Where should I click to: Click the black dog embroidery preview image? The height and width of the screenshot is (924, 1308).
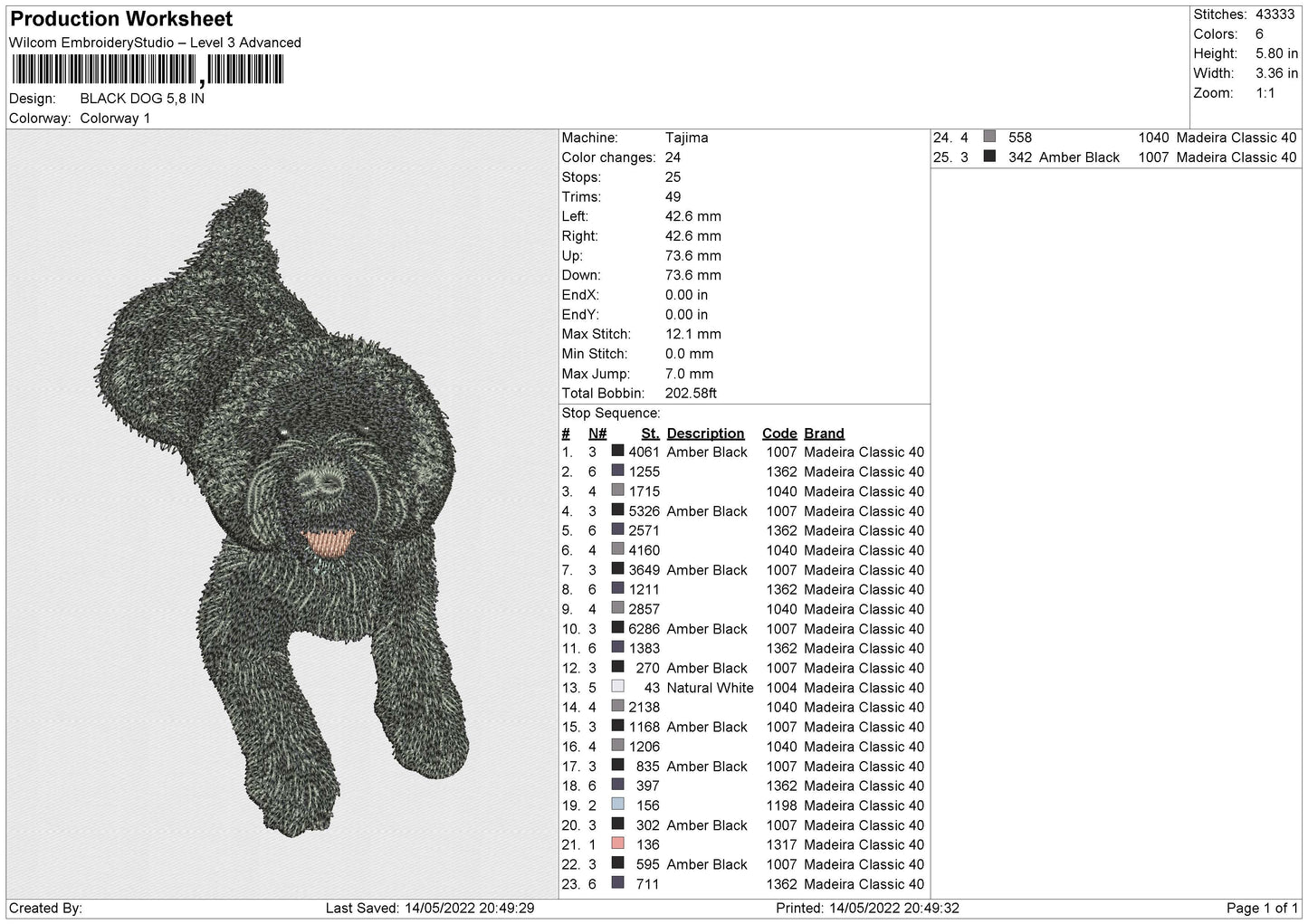[x=282, y=514]
